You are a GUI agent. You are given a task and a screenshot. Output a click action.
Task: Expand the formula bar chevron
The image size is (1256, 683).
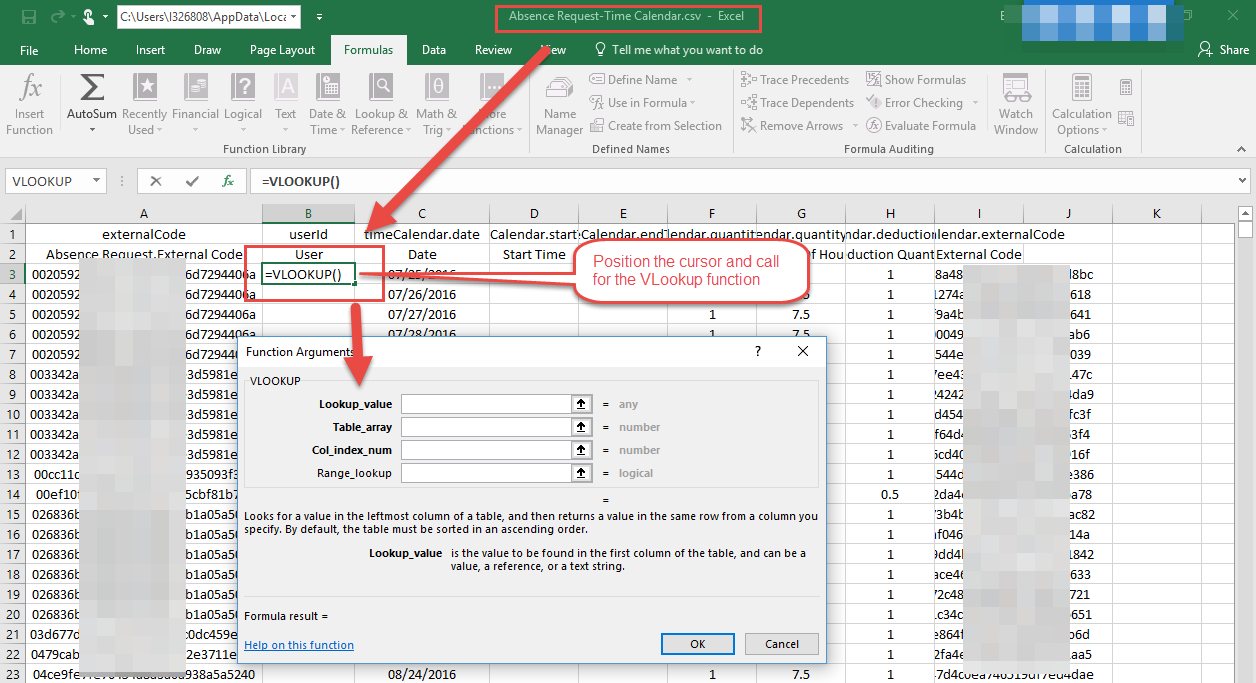pos(1244,181)
